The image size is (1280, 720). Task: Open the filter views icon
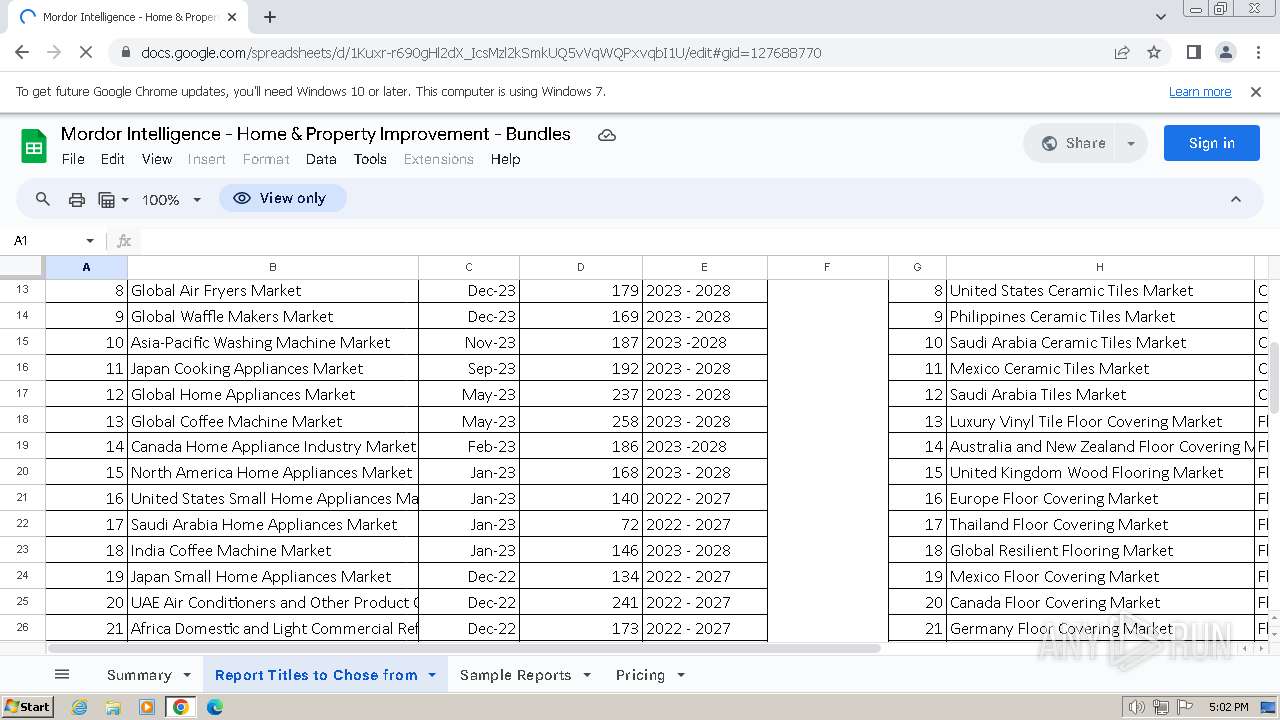tap(106, 199)
